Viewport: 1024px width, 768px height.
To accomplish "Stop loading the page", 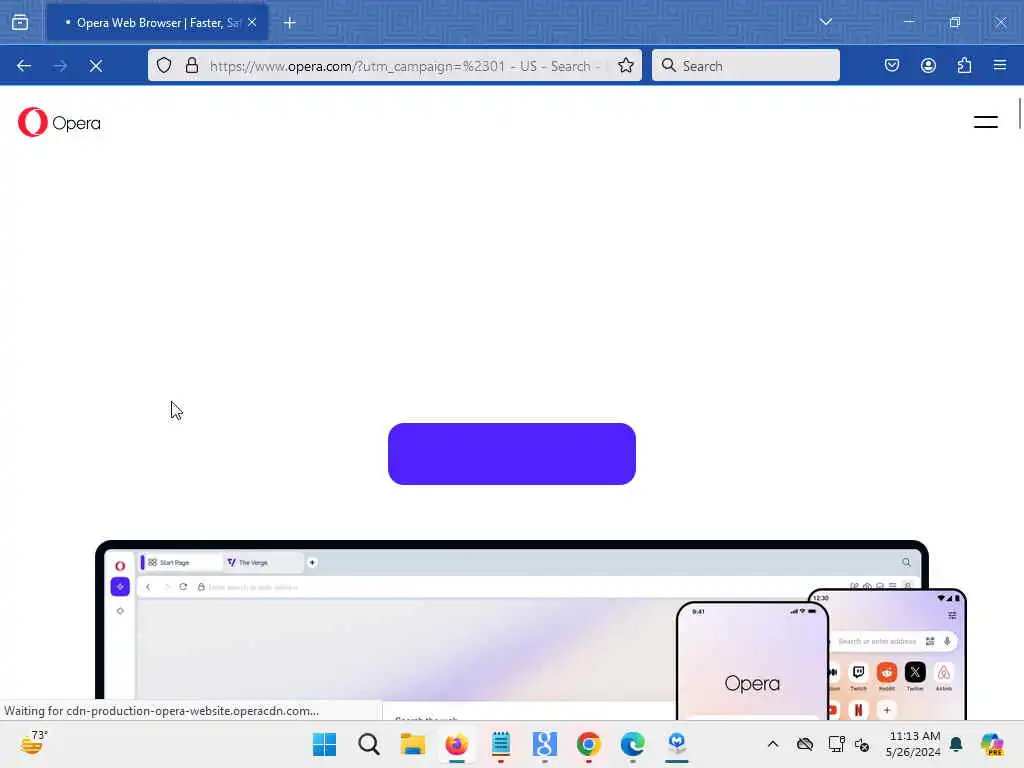I will pyautogui.click(x=96, y=66).
